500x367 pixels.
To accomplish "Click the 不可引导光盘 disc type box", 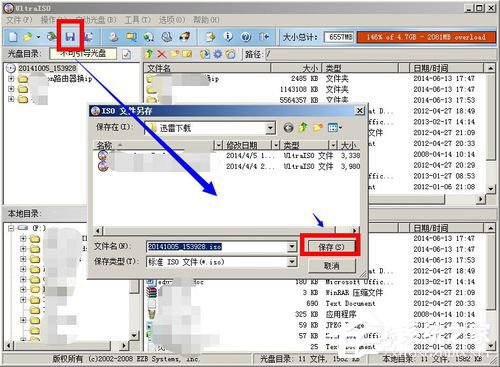I will pyautogui.click(x=83, y=54).
